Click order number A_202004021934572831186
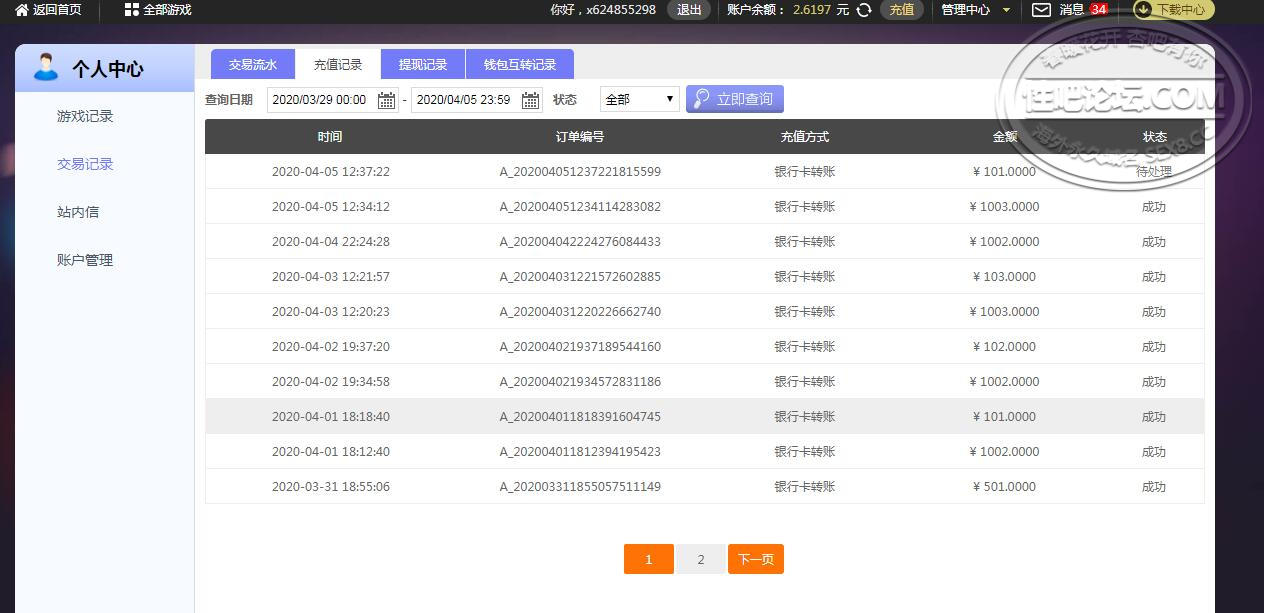 pyautogui.click(x=580, y=382)
